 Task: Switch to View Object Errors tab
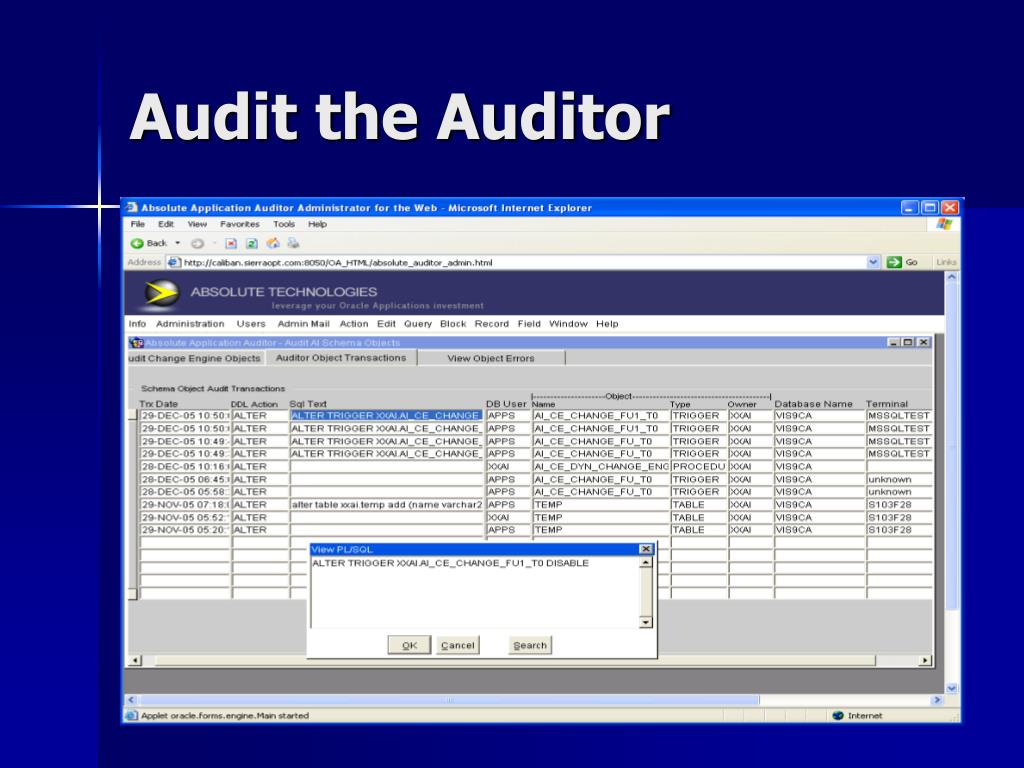(491, 359)
